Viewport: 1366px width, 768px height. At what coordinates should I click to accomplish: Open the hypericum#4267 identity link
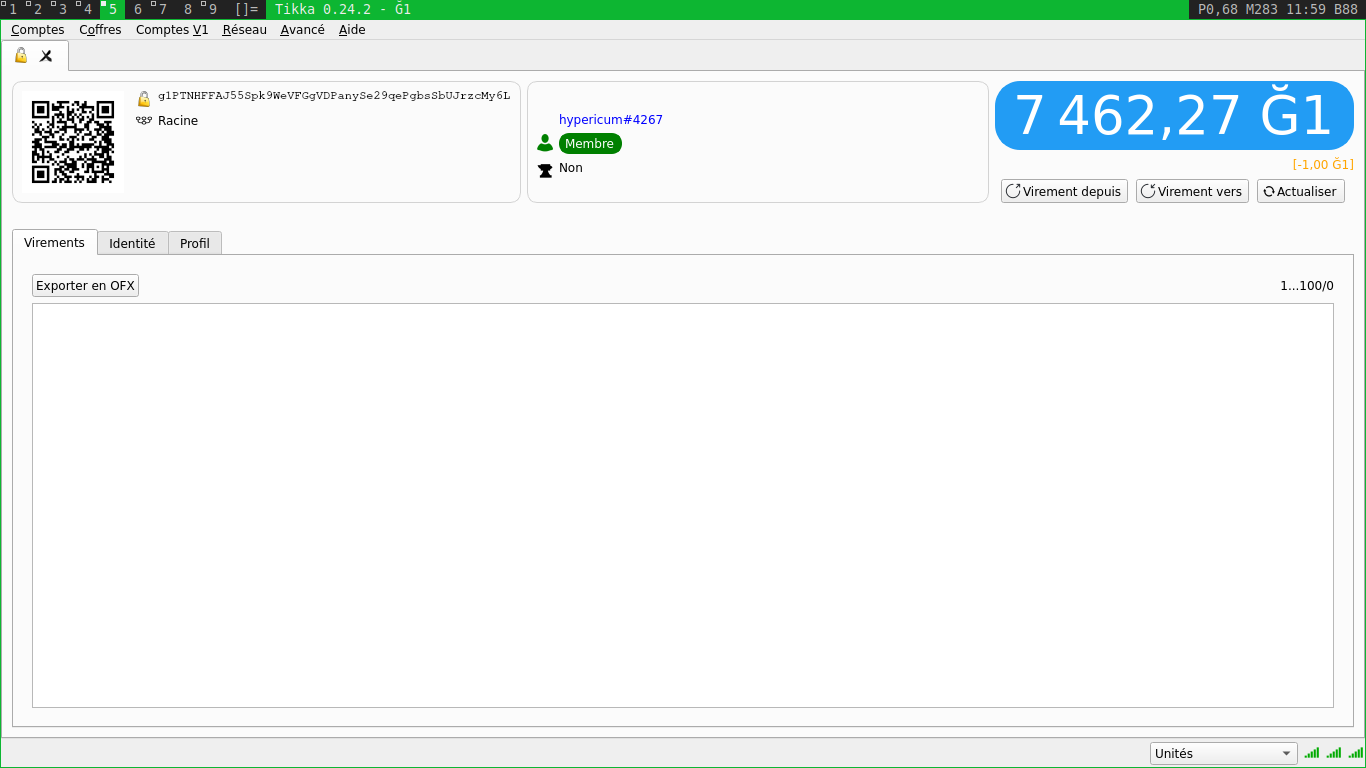610,120
